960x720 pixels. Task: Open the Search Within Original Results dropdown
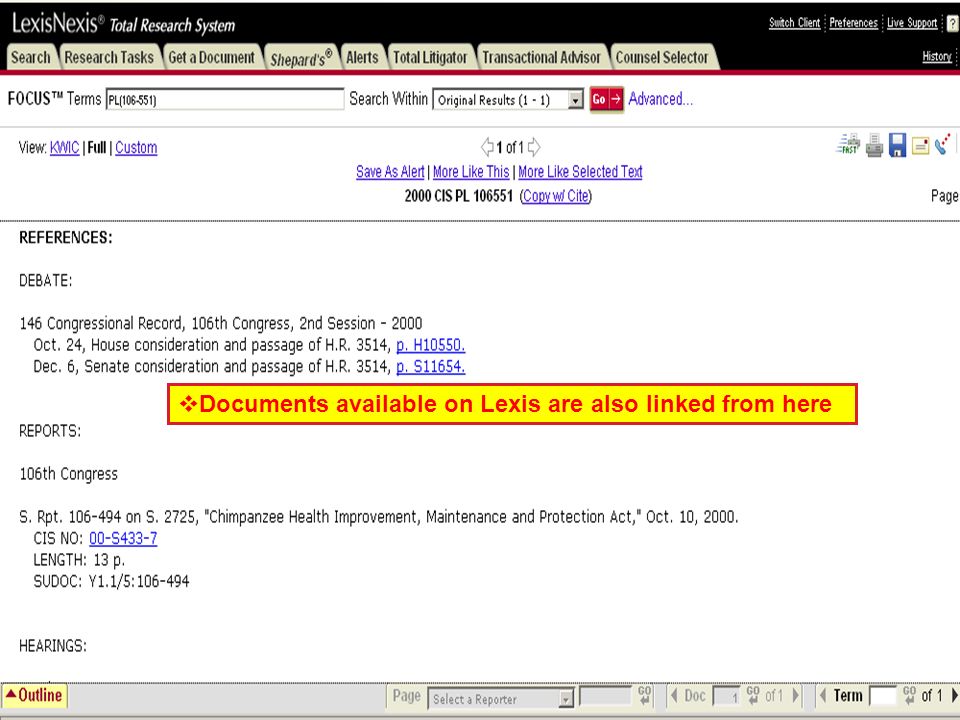pyautogui.click(x=508, y=99)
